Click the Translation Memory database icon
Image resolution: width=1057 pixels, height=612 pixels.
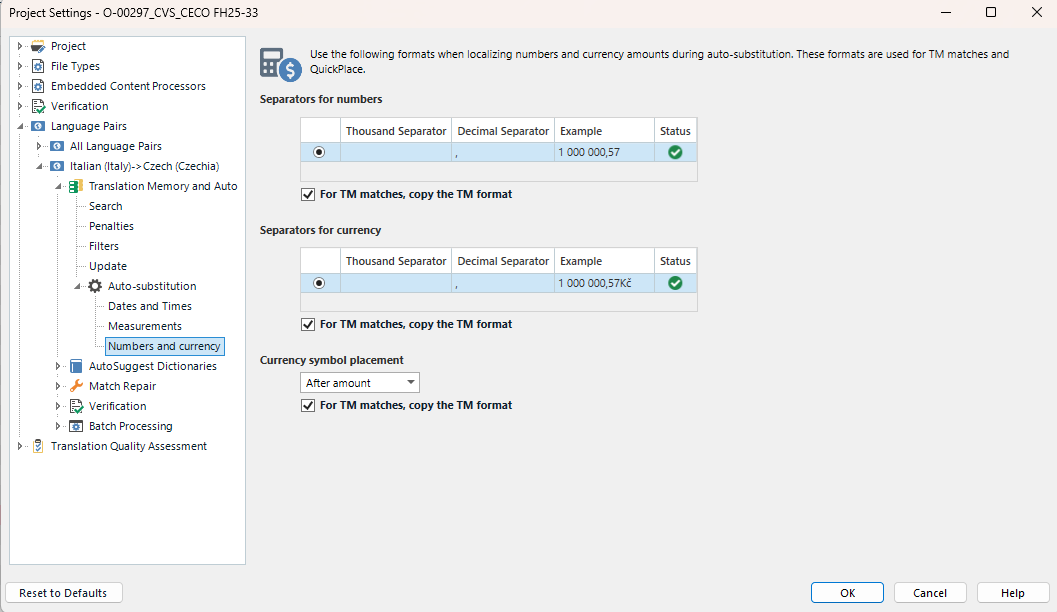[76, 186]
